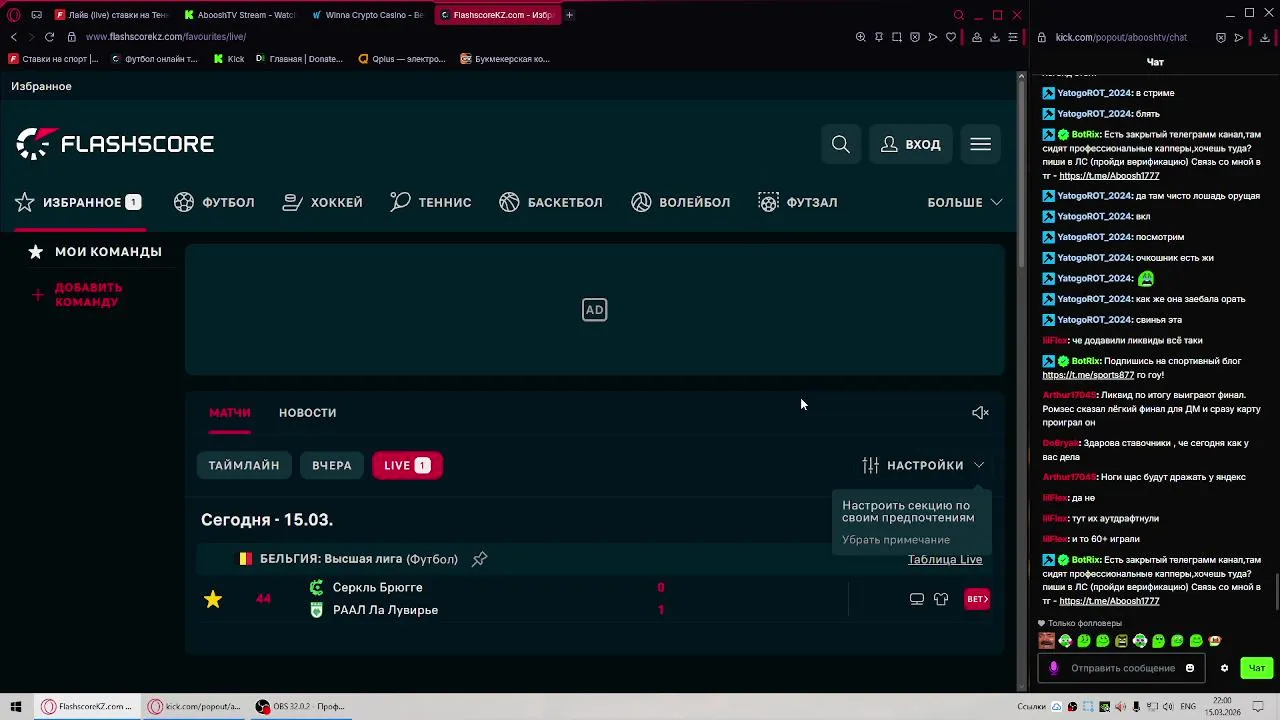Open the ФУТБОЛ sport tab
This screenshot has width=1280, height=720.
coord(214,202)
